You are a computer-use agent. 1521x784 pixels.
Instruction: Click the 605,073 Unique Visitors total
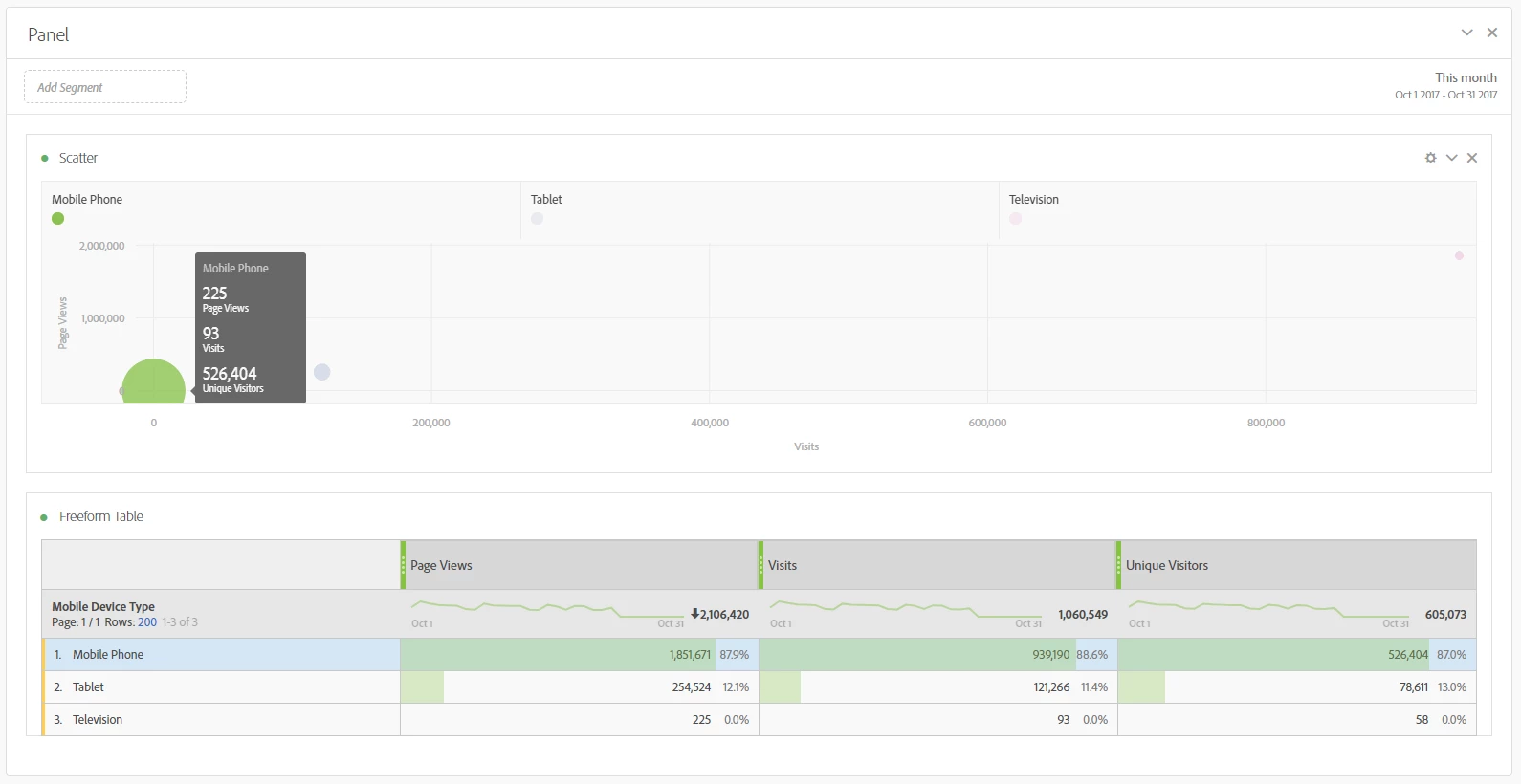click(1445, 615)
